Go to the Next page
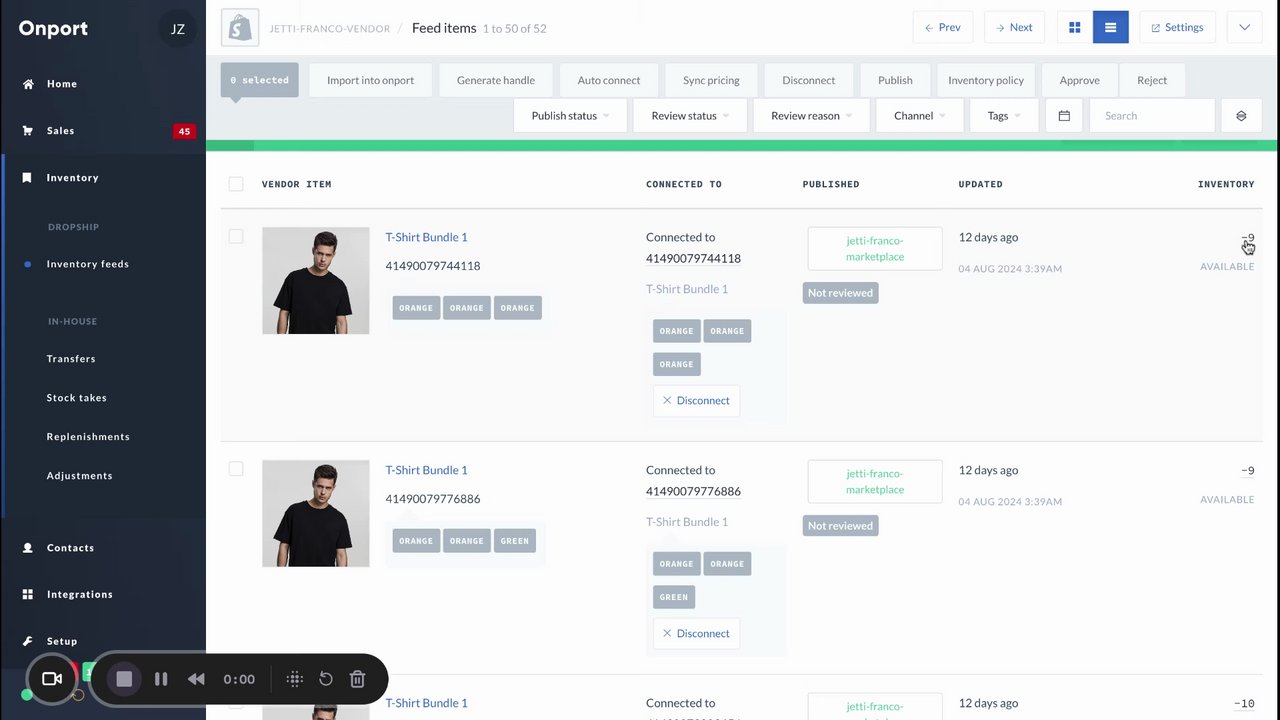1280x720 pixels. pyautogui.click(x=1014, y=27)
